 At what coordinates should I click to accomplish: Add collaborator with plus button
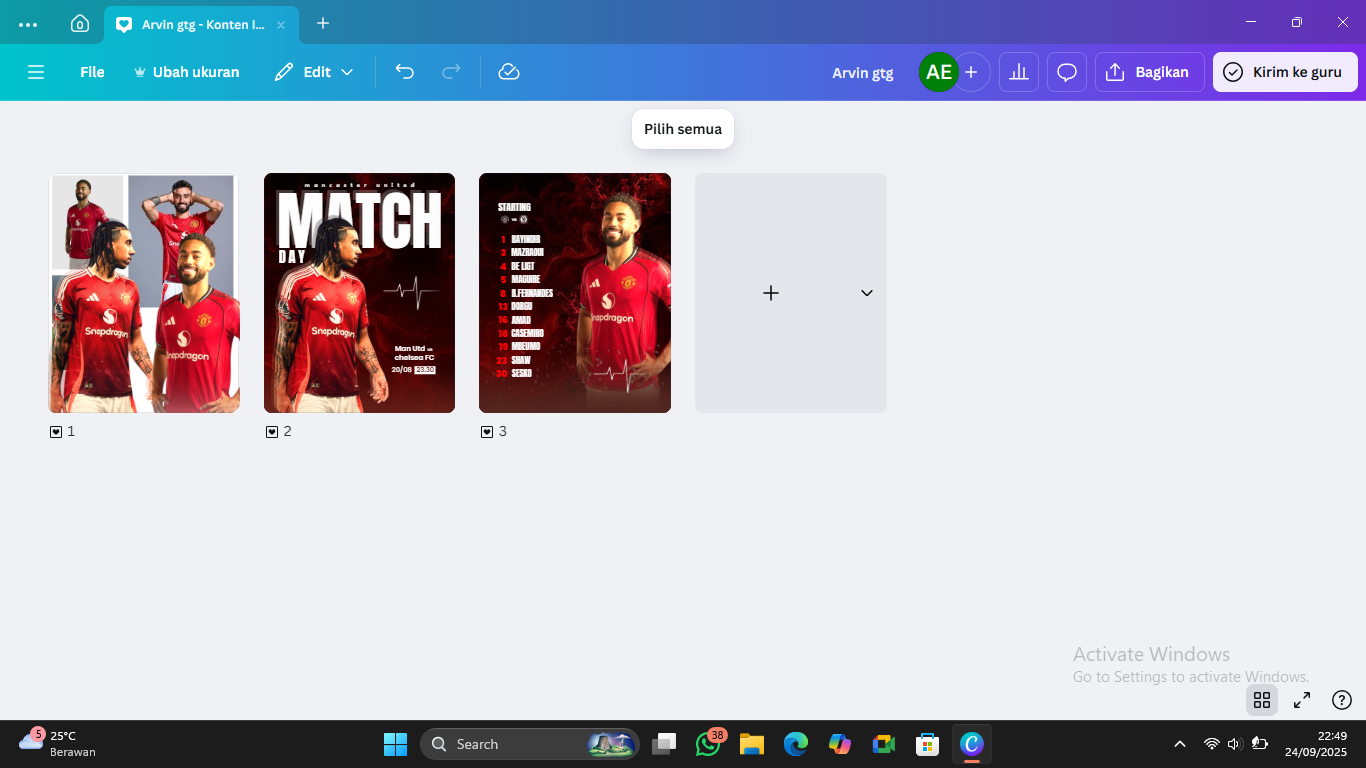(971, 72)
